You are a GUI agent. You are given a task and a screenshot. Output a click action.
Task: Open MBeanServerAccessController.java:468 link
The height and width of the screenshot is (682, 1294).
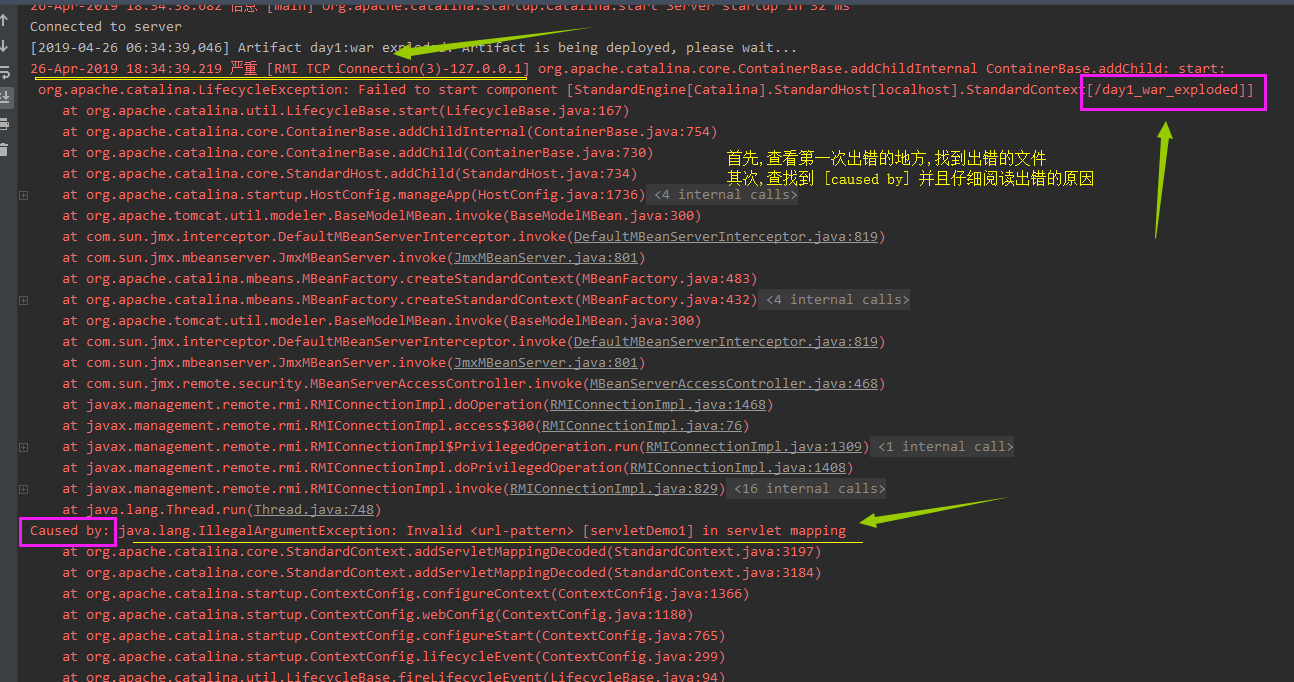click(x=733, y=384)
